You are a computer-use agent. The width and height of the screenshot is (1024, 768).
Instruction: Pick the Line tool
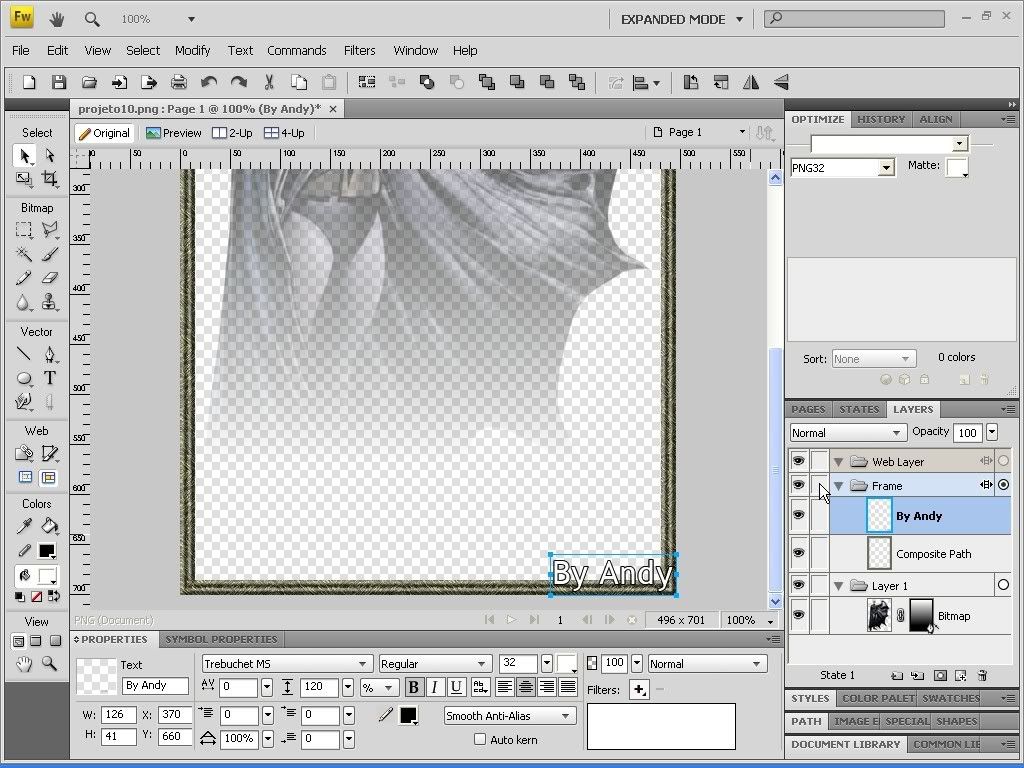pyautogui.click(x=24, y=354)
